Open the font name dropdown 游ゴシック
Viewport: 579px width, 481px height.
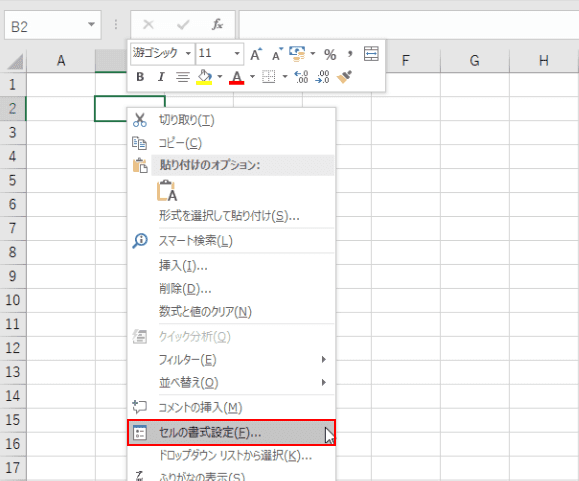(x=188, y=54)
